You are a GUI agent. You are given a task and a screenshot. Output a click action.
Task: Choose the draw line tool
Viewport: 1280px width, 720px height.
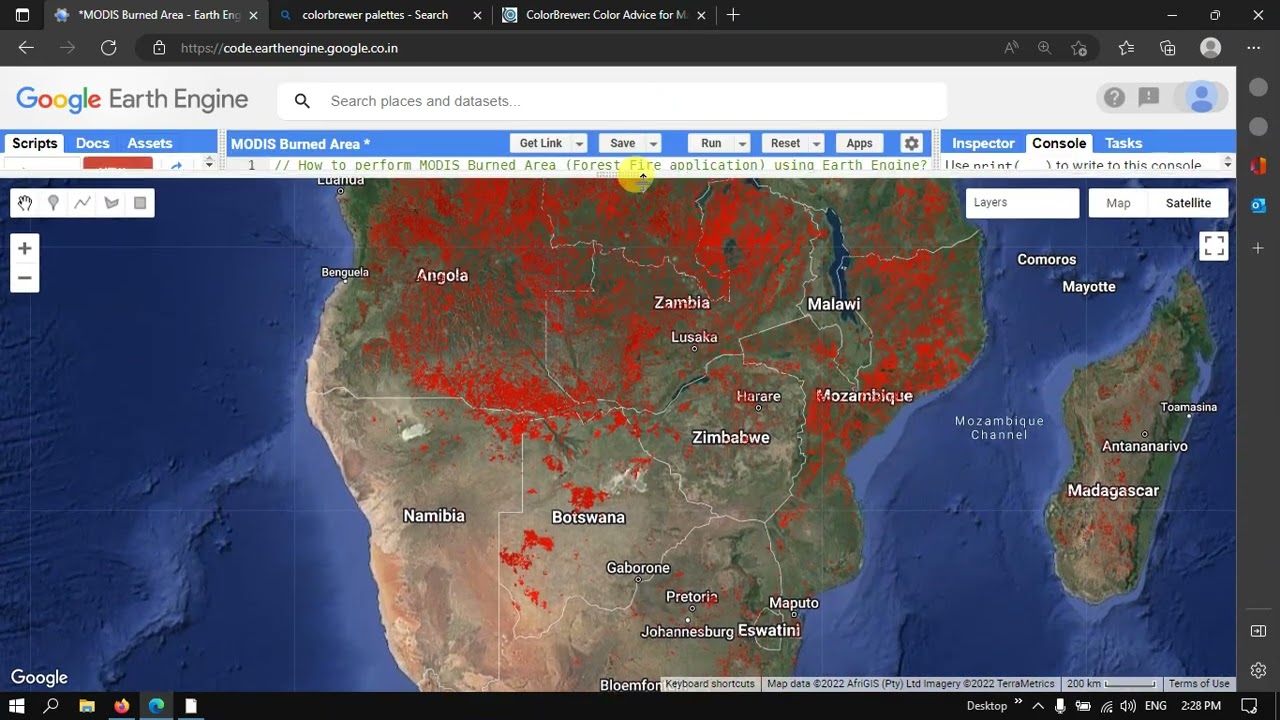(82, 203)
